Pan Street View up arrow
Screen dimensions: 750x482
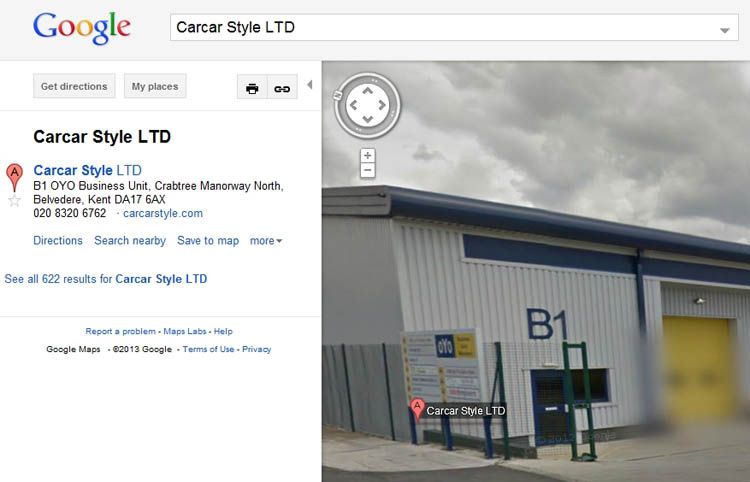[x=367, y=91]
